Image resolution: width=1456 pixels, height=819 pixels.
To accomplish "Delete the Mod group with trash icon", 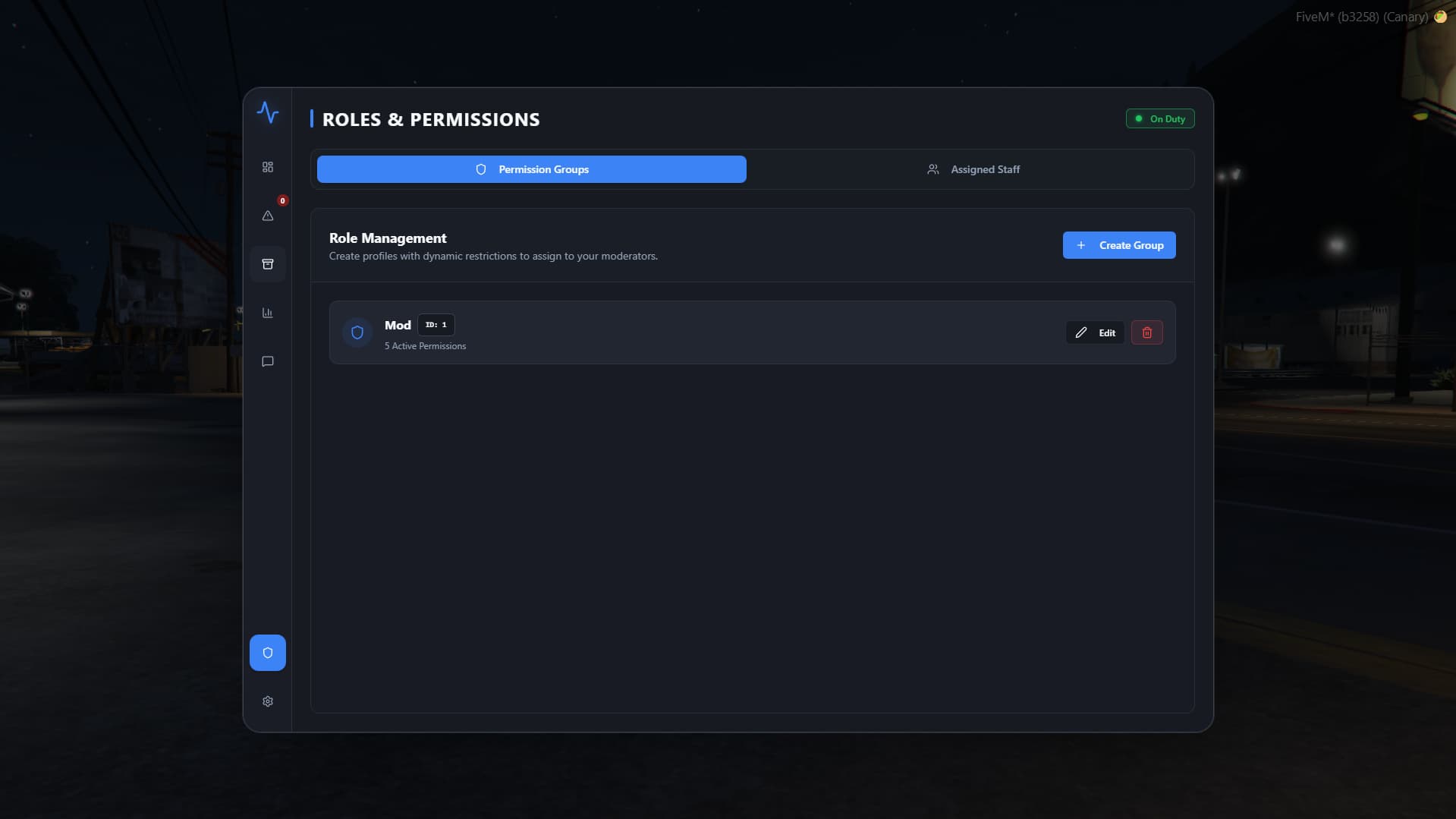I will click(x=1147, y=332).
